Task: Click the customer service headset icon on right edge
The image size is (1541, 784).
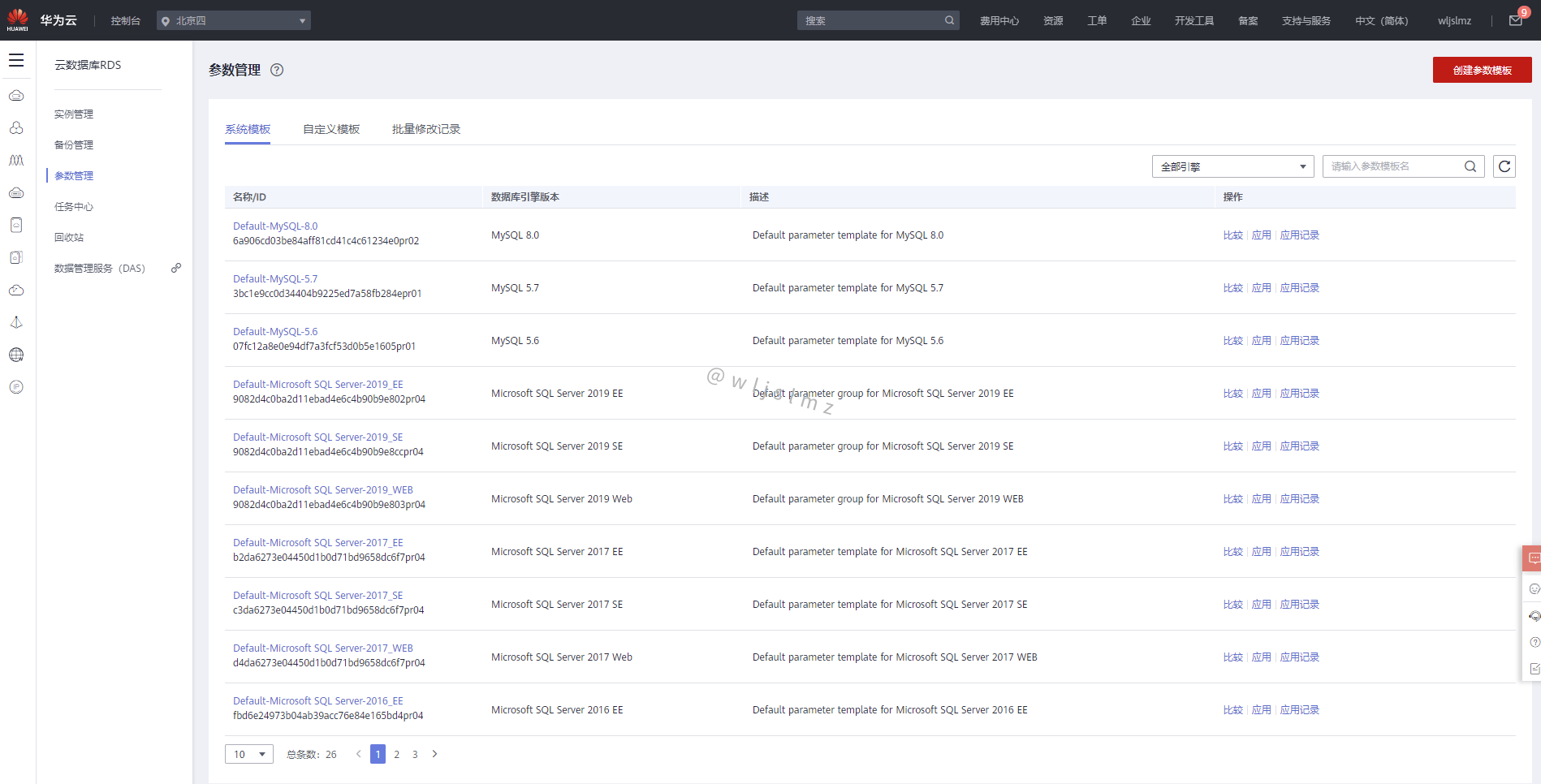Action: point(1534,616)
